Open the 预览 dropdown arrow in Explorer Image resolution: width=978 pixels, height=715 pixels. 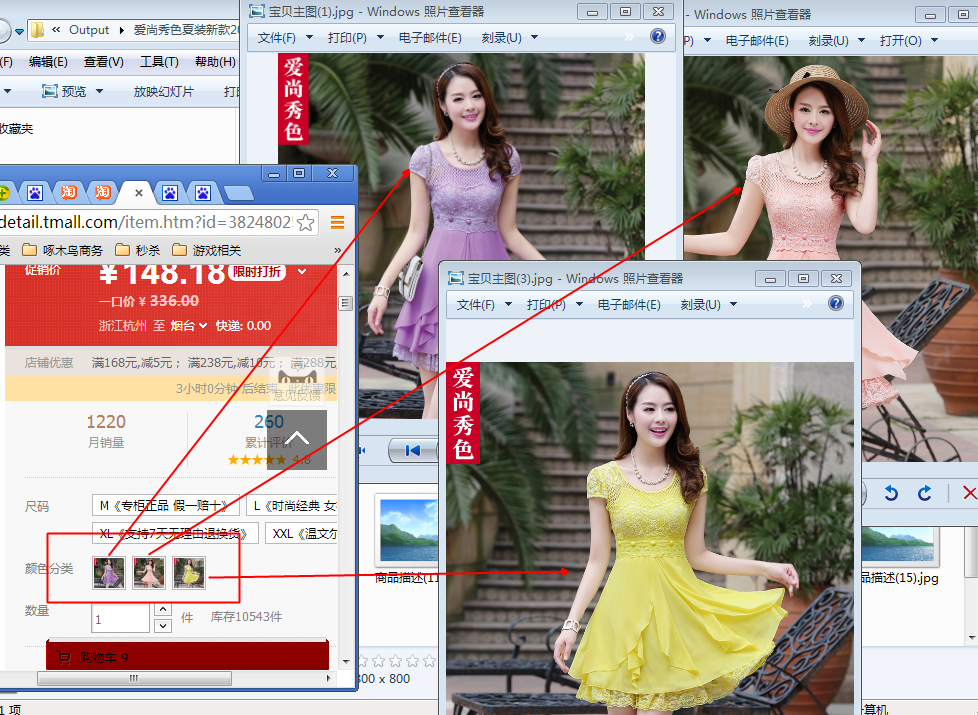[x=99, y=92]
